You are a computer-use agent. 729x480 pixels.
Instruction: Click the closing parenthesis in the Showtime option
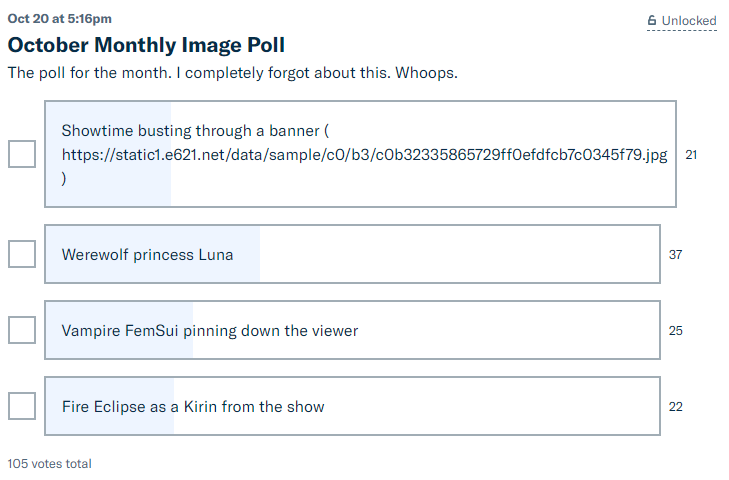pyautogui.click(x=64, y=181)
